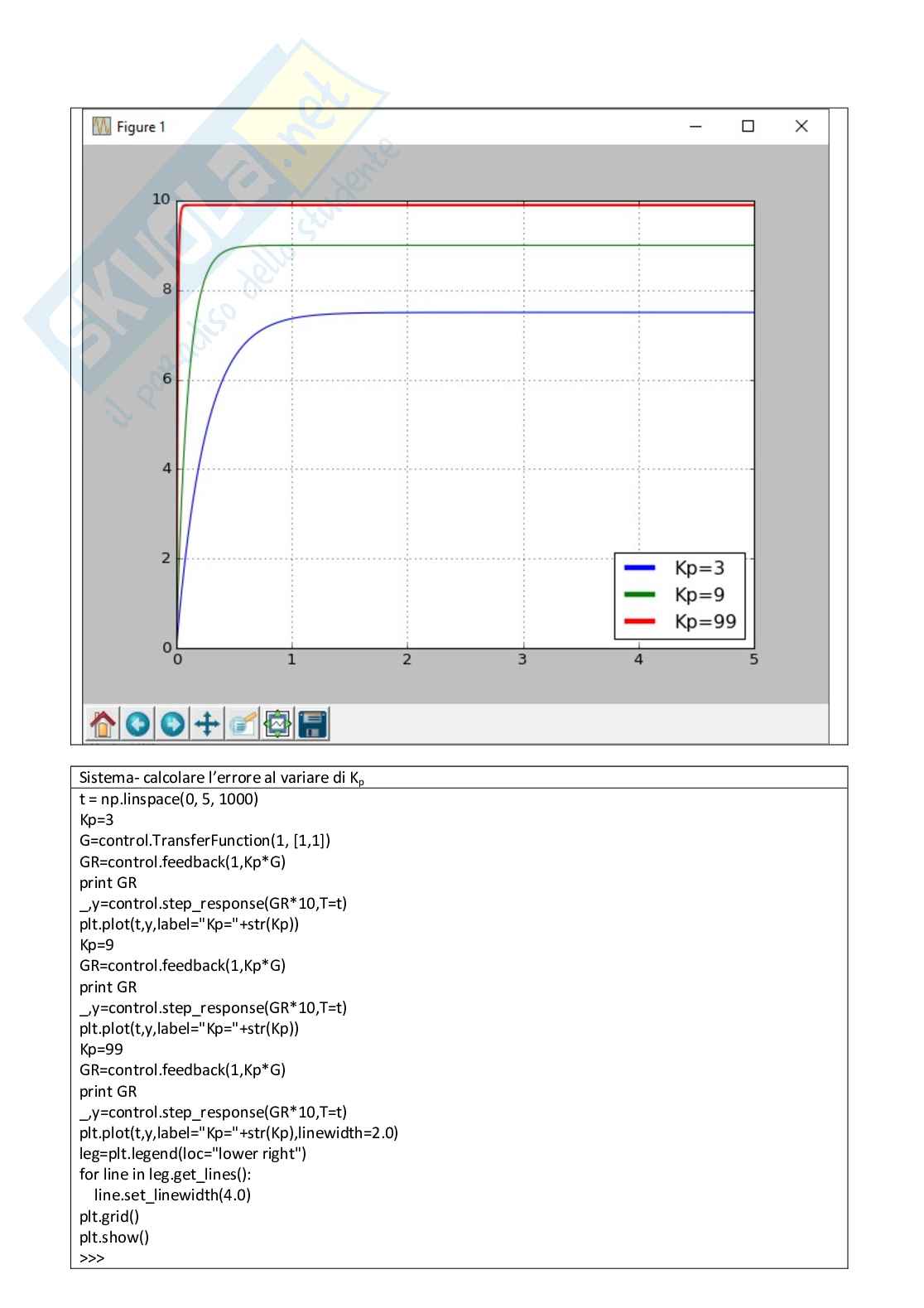This screenshot has width=924, height=1308.
Task: Select the Zoom to rectangle tool
Action: [x=243, y=724]
